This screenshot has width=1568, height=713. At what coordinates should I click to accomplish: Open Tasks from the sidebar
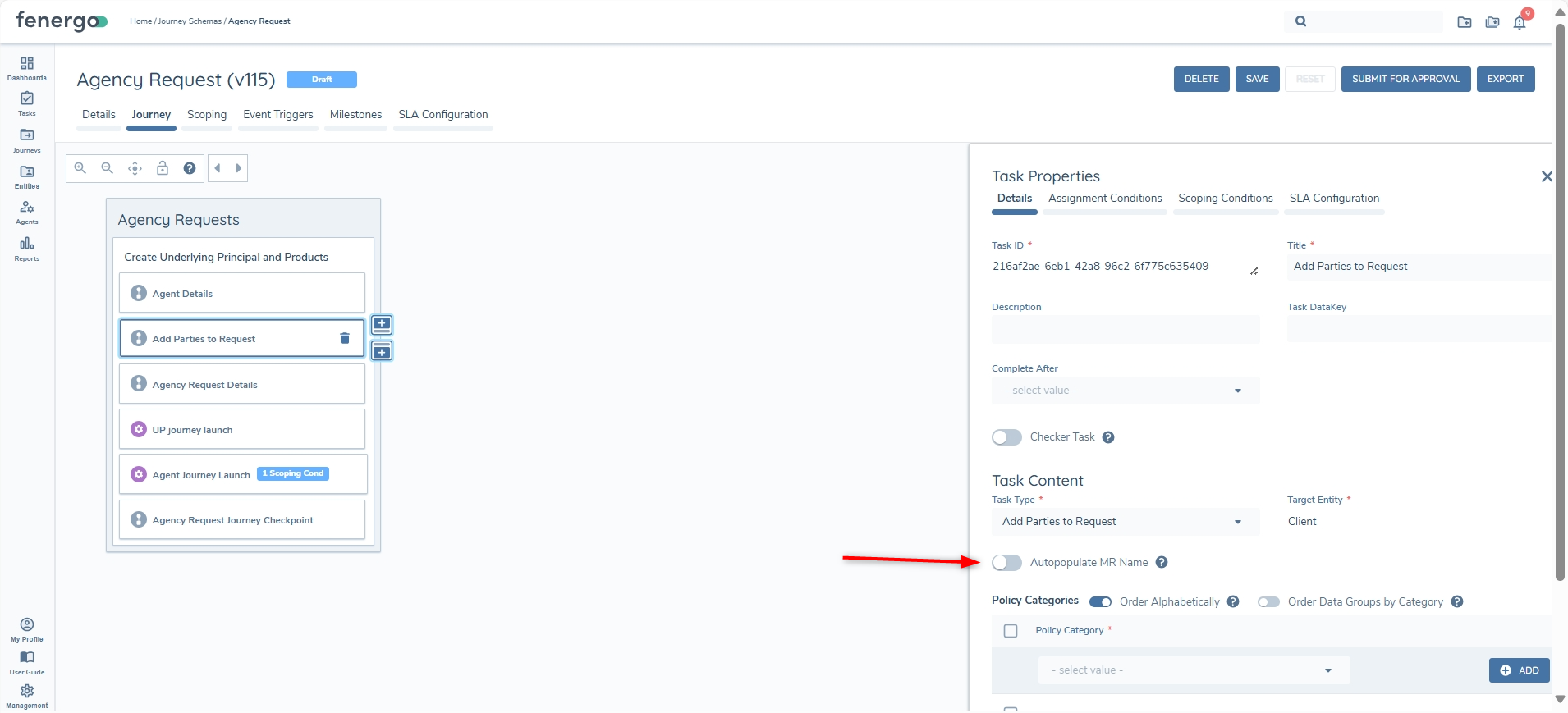click(27, 104)
